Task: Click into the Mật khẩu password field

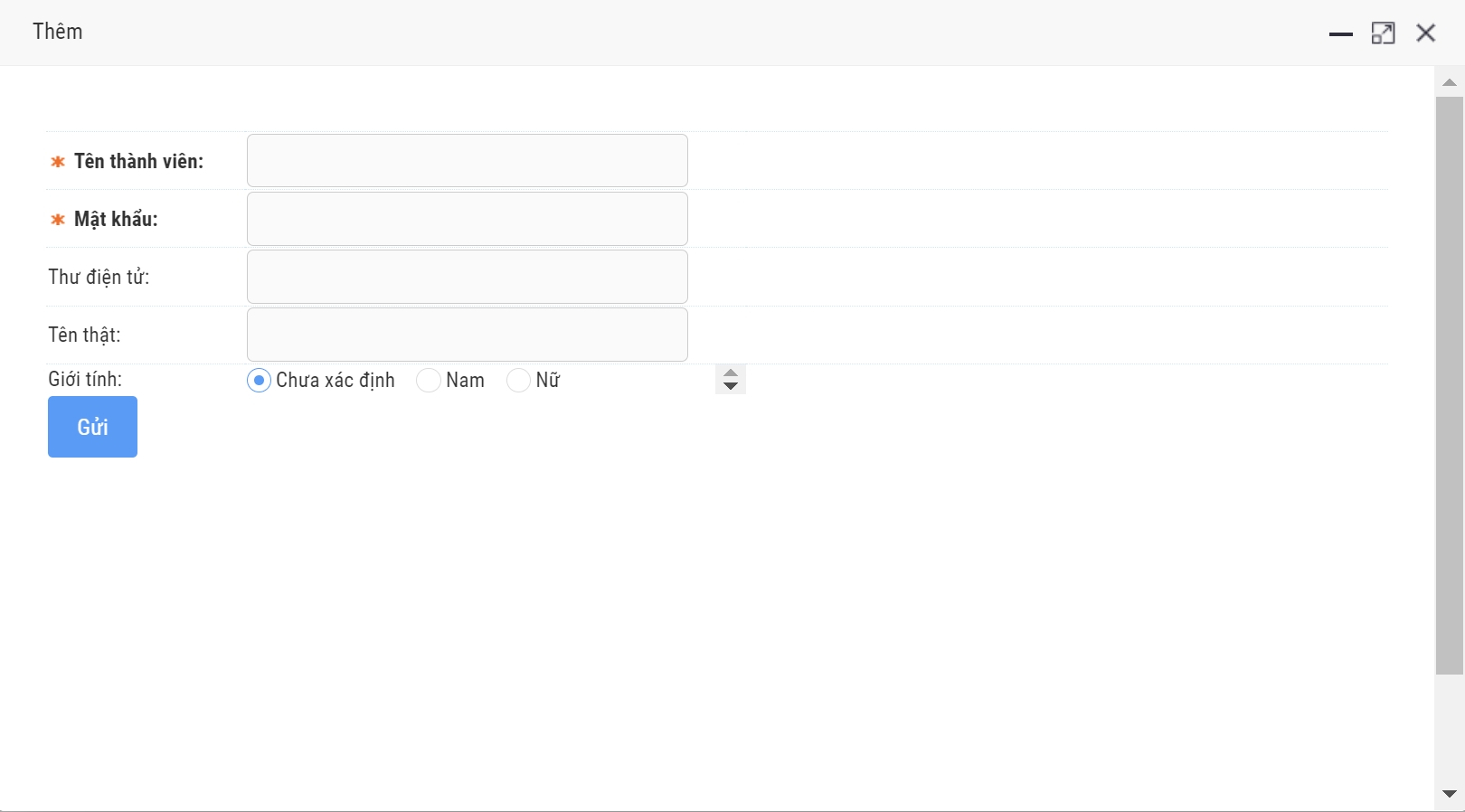Action: click(x=467, y=219)
